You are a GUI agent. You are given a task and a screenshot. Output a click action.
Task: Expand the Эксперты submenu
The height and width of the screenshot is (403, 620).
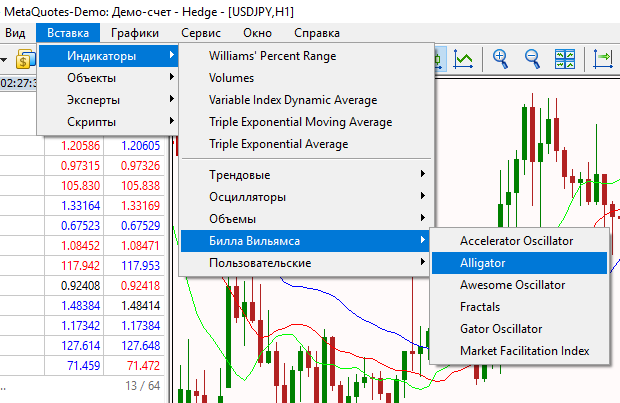pos(108,100)
